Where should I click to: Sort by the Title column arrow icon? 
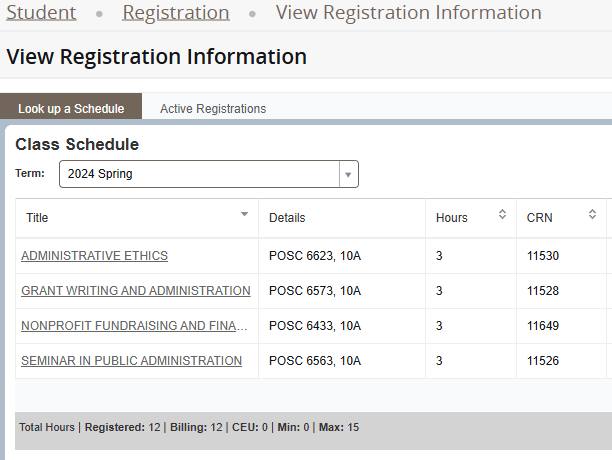(244, 214)
